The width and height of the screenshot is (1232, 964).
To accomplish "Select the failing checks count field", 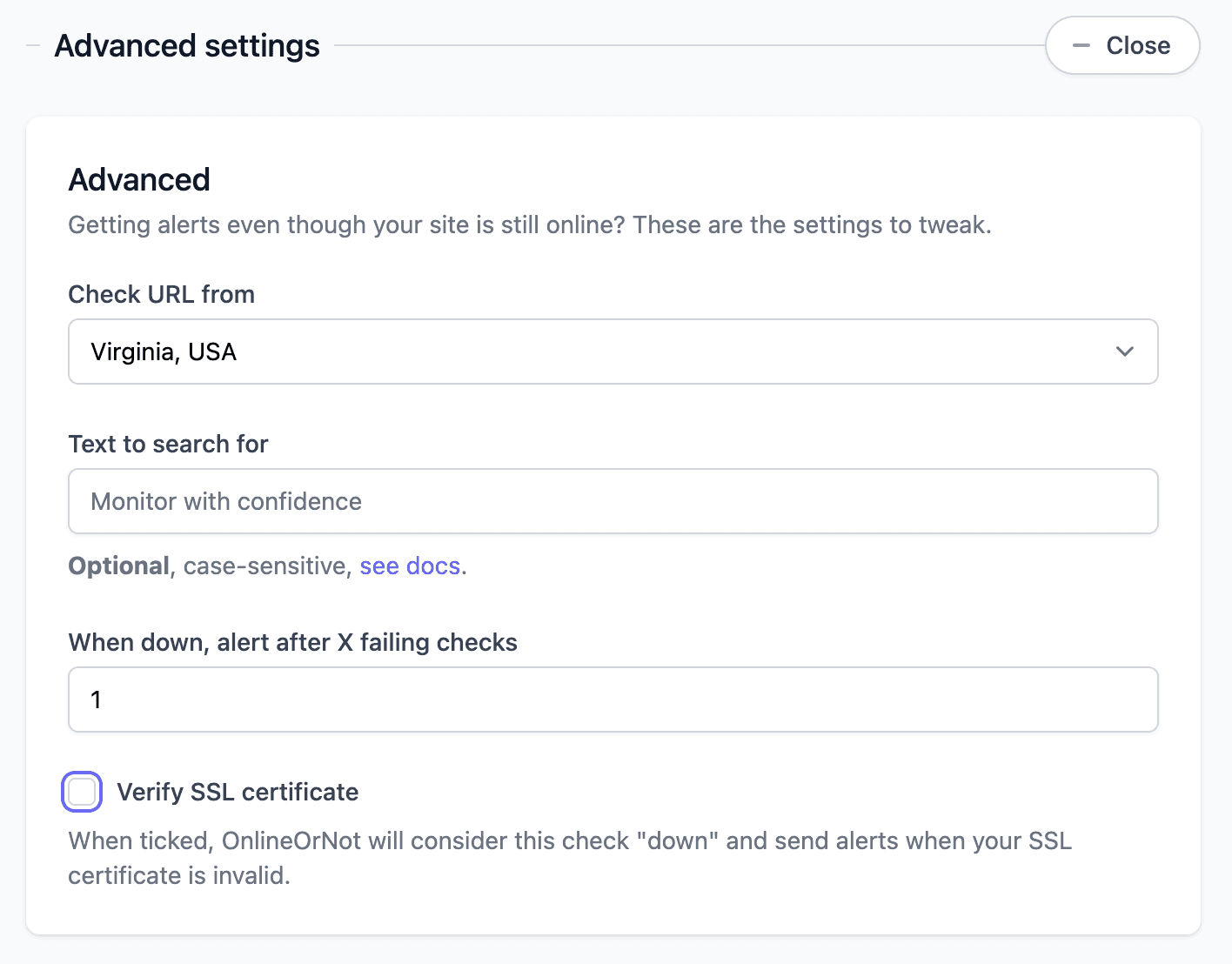I will coord(613,700).
